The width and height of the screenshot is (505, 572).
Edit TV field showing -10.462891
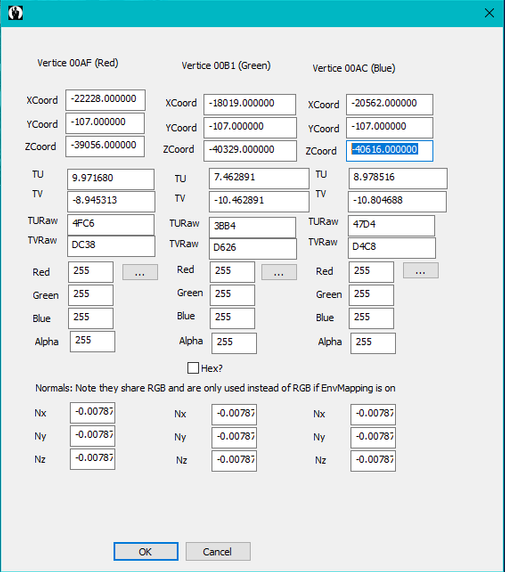click(x=259, y=201)
